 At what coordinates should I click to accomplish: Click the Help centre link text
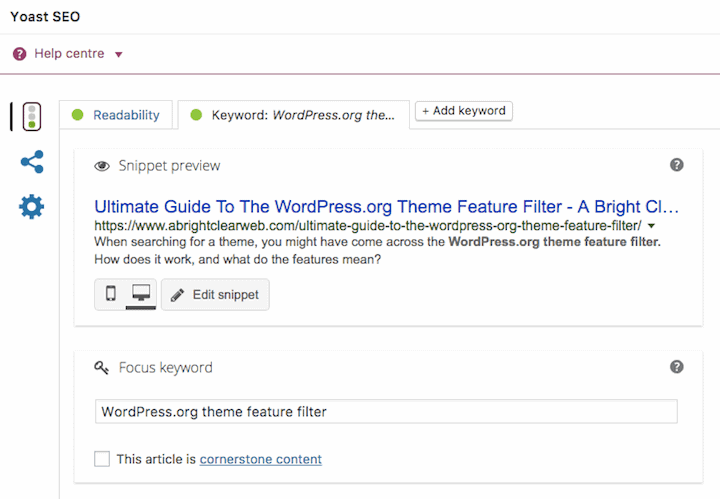69,54
